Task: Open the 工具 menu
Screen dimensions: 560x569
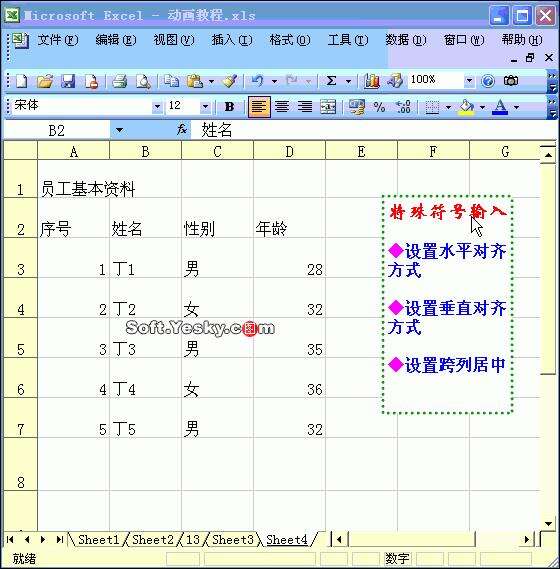Action: [x=348, y=40]
